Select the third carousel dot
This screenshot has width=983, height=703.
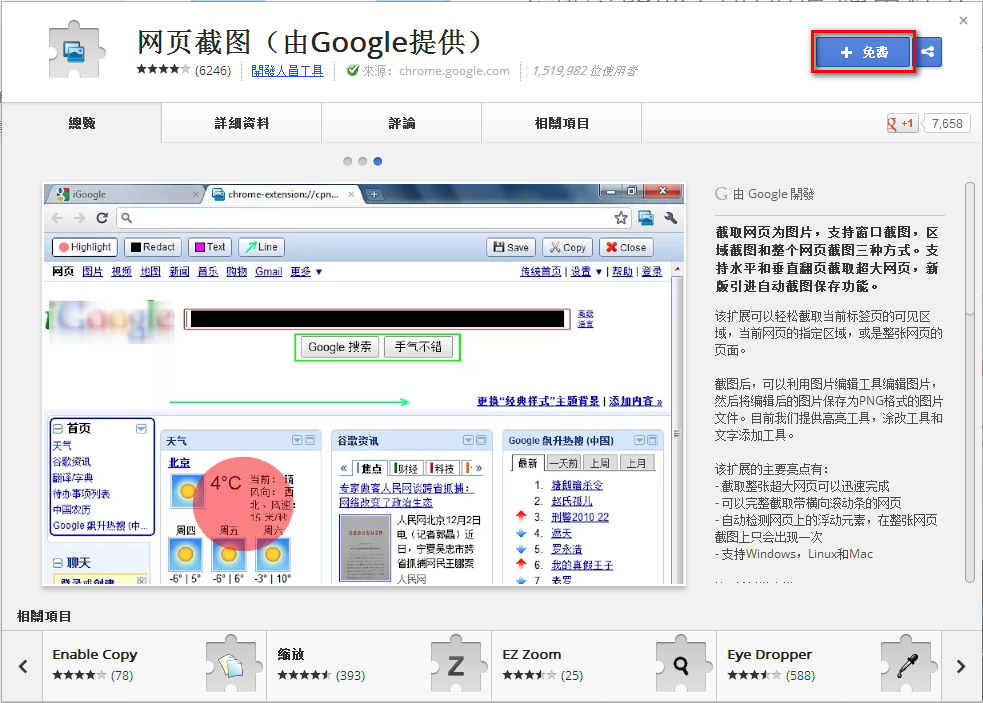(x=377, y=161)
